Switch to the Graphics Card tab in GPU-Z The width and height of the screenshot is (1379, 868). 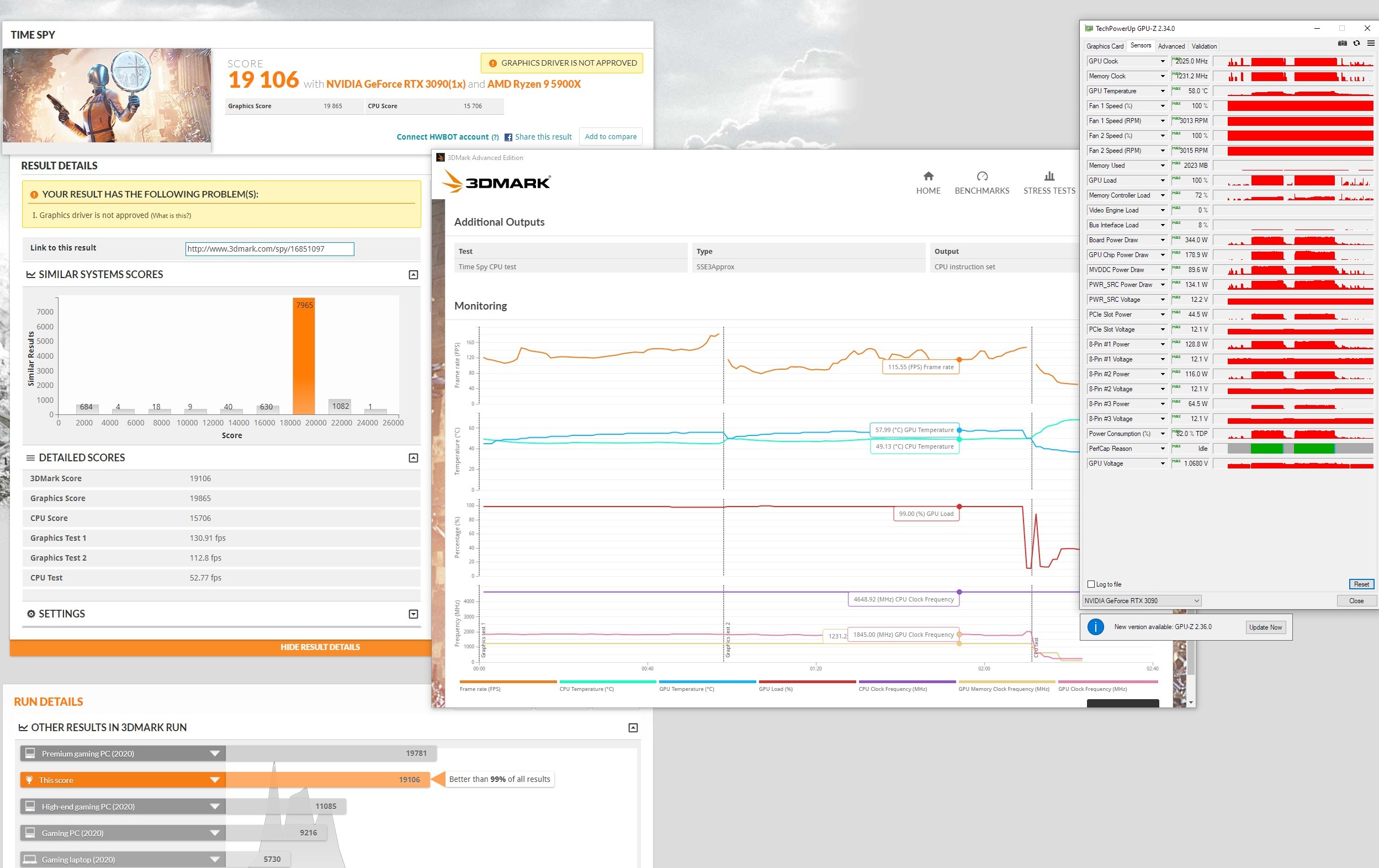(1105, 46)
